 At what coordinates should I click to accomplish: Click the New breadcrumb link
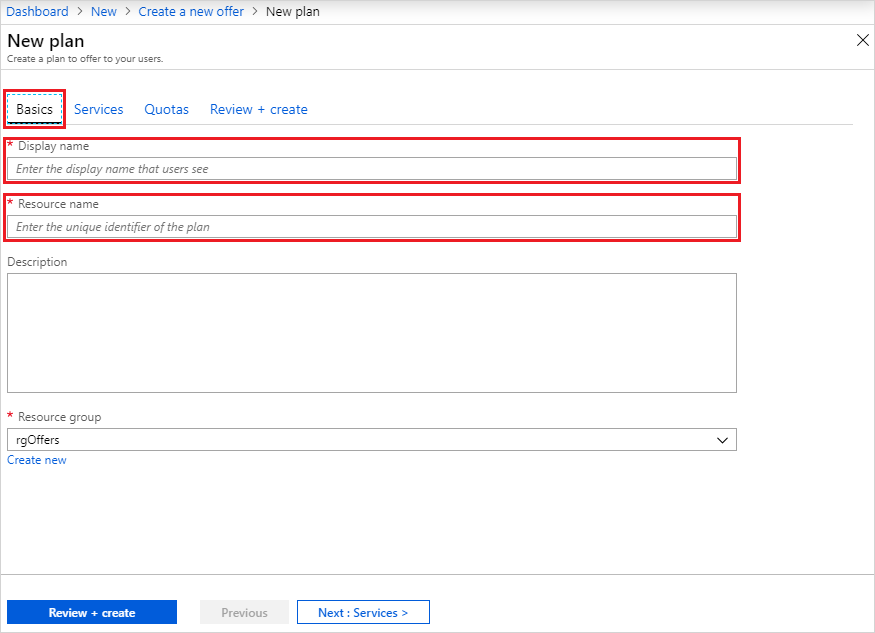[103, 11]
